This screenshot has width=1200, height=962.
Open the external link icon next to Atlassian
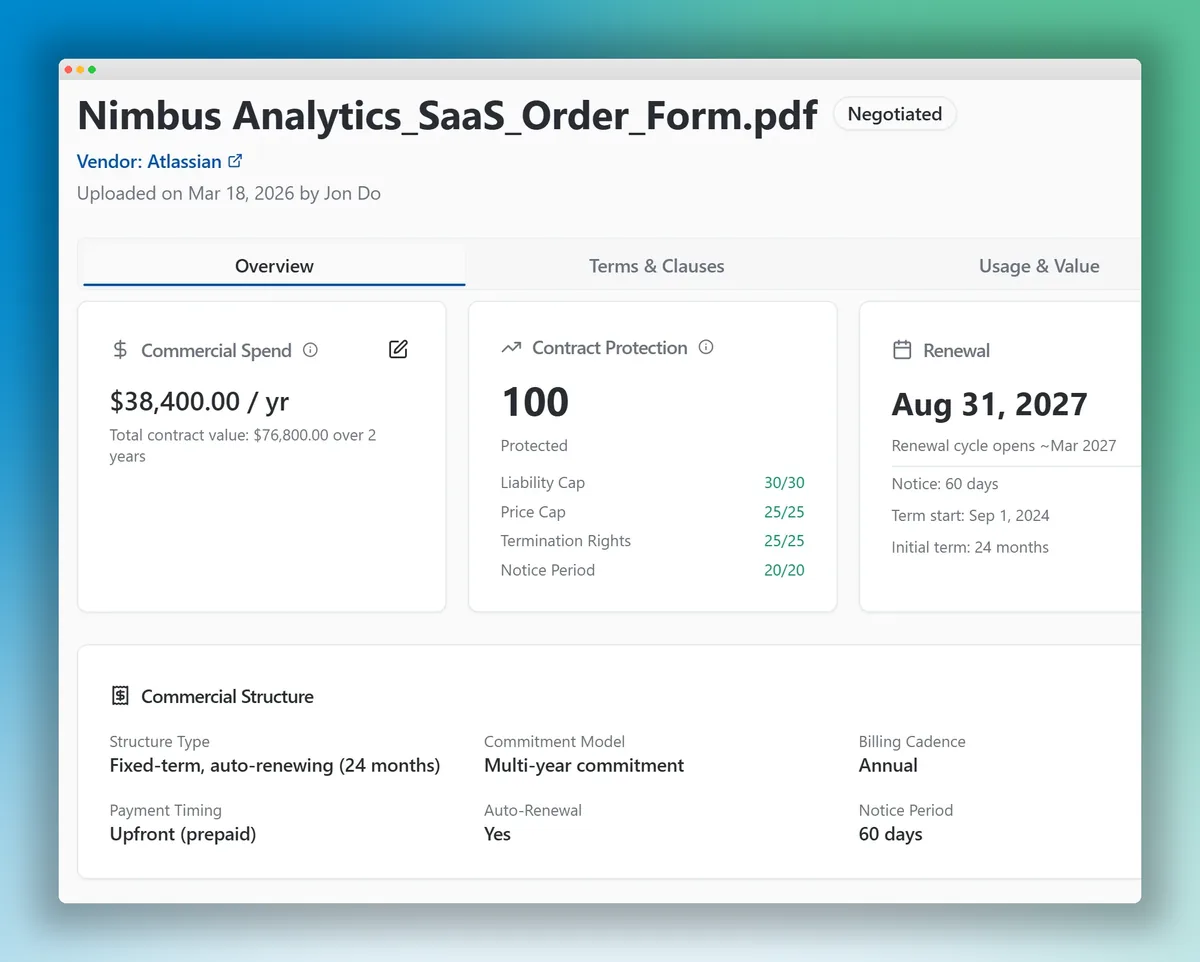pyautogui.click(x=235, y=160)
